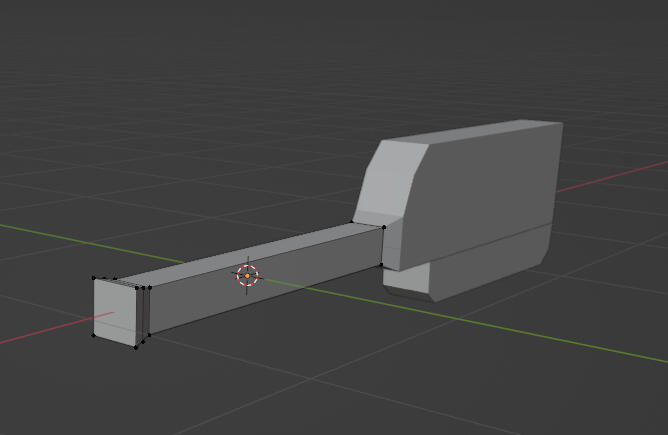Select the top-left vertex of the beam's end face

[x=94, y=278]
